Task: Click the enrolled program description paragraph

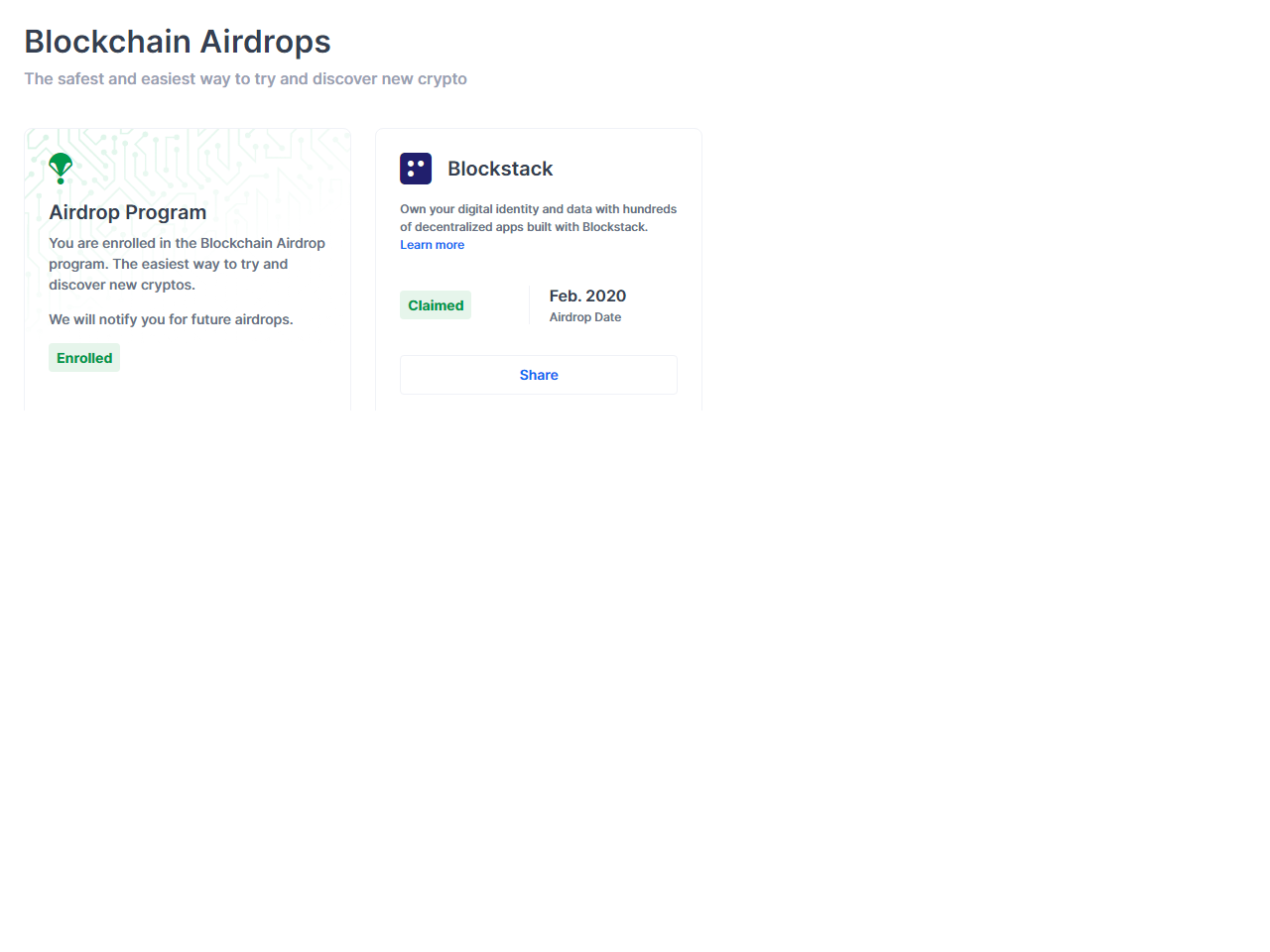Action: [x=187, y=264]
